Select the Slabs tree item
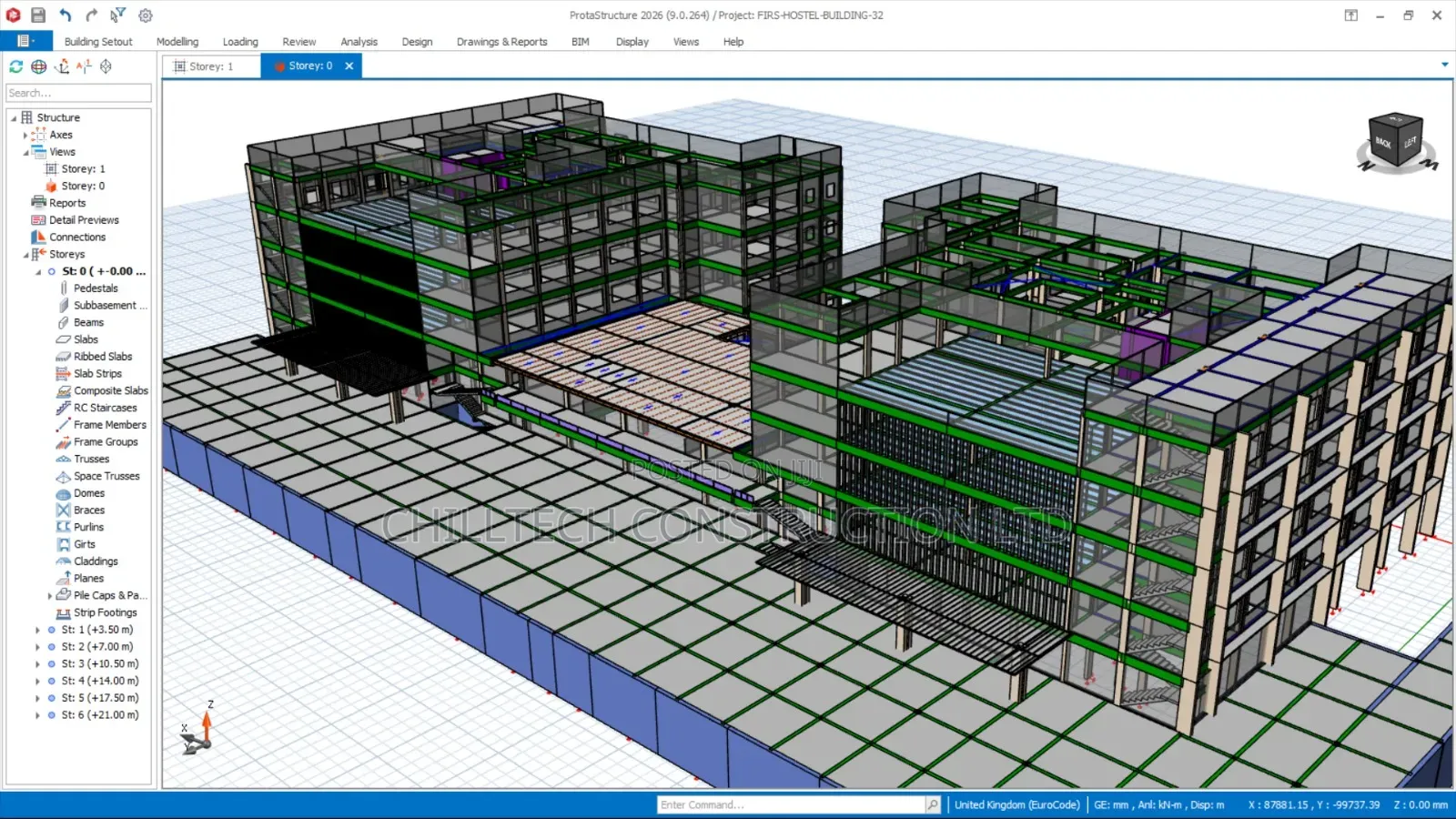The width and height of the screenshot is (1456, 819). [86, 339]
